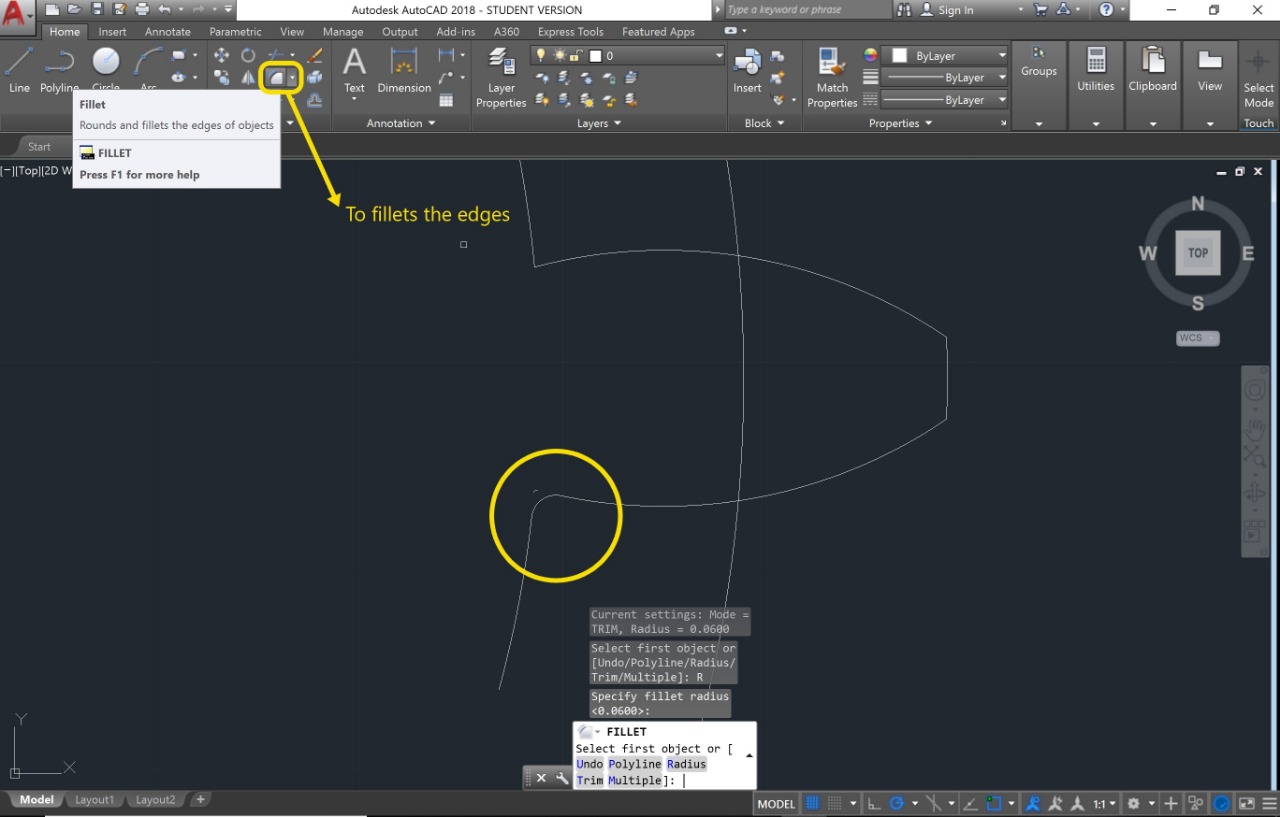The image size is (1280, 817).
Task: Customize command line with wrench icon
Action: [562, 778]
